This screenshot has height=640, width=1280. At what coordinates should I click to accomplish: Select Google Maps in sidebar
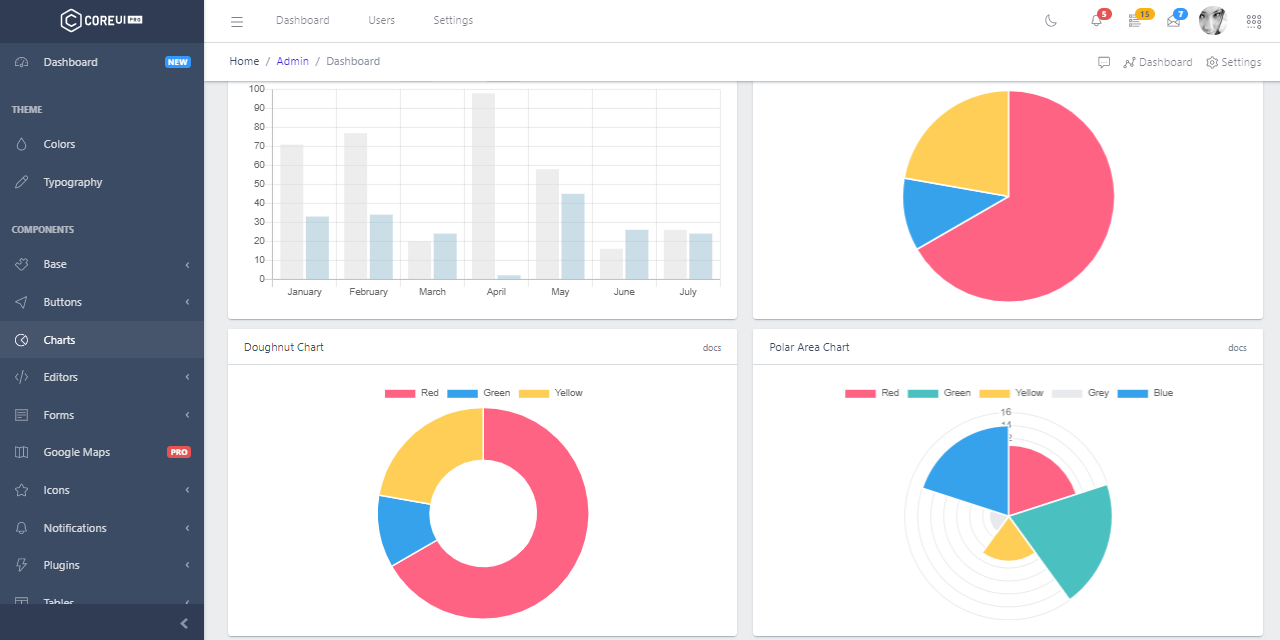pos(102,452)
